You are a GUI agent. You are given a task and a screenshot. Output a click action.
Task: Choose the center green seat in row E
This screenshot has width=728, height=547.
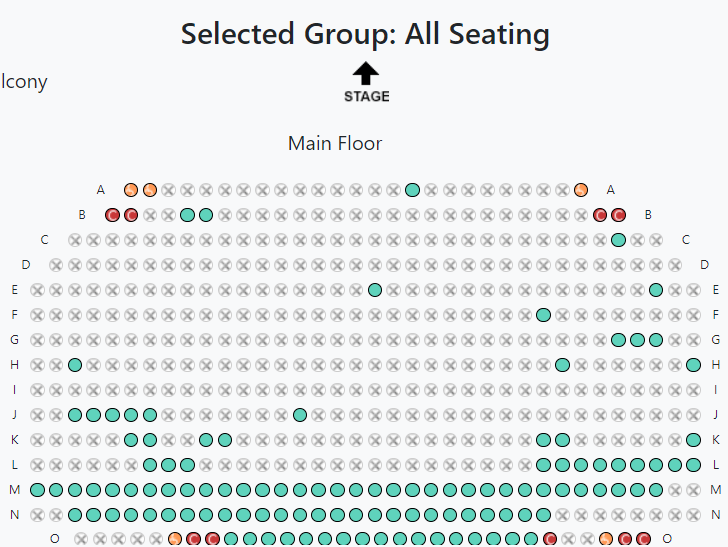(375, 290)
